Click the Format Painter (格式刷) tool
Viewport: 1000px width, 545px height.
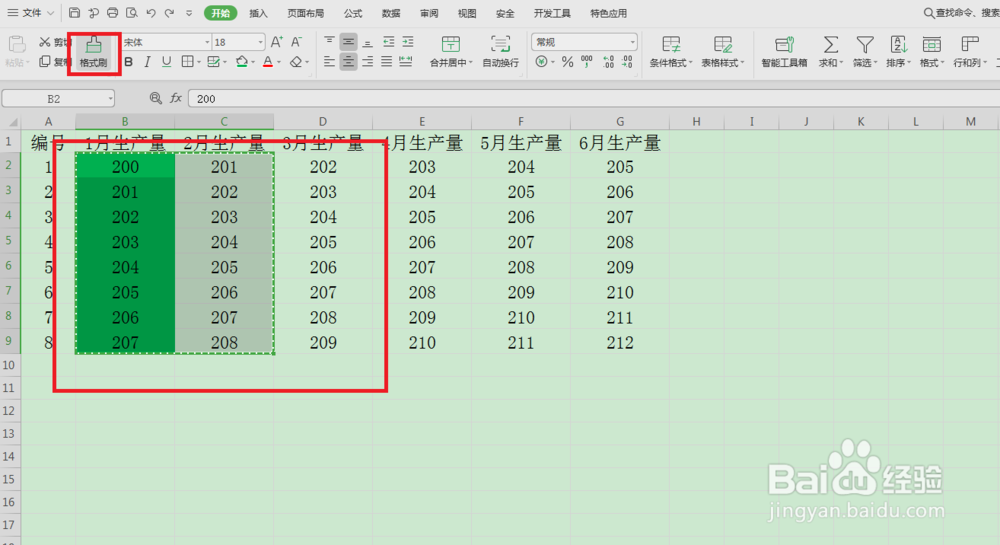tap(94, 52)
